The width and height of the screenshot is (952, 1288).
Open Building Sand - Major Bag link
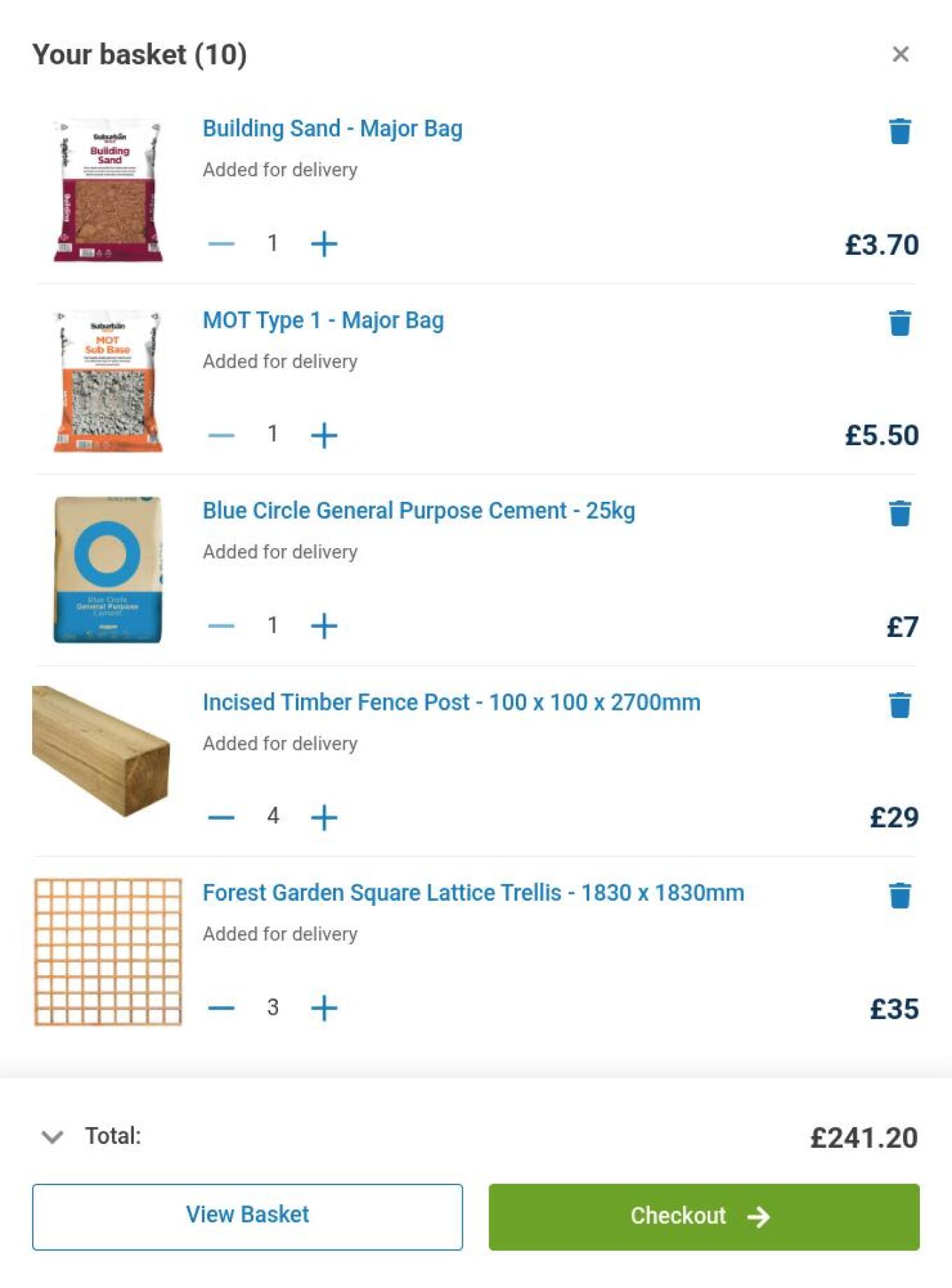click(332, 129)
